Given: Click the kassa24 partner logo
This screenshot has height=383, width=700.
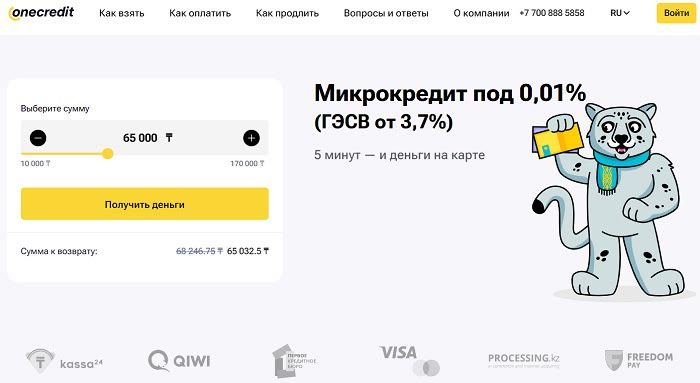Looking at the screenshot, I should pos(64,361).
